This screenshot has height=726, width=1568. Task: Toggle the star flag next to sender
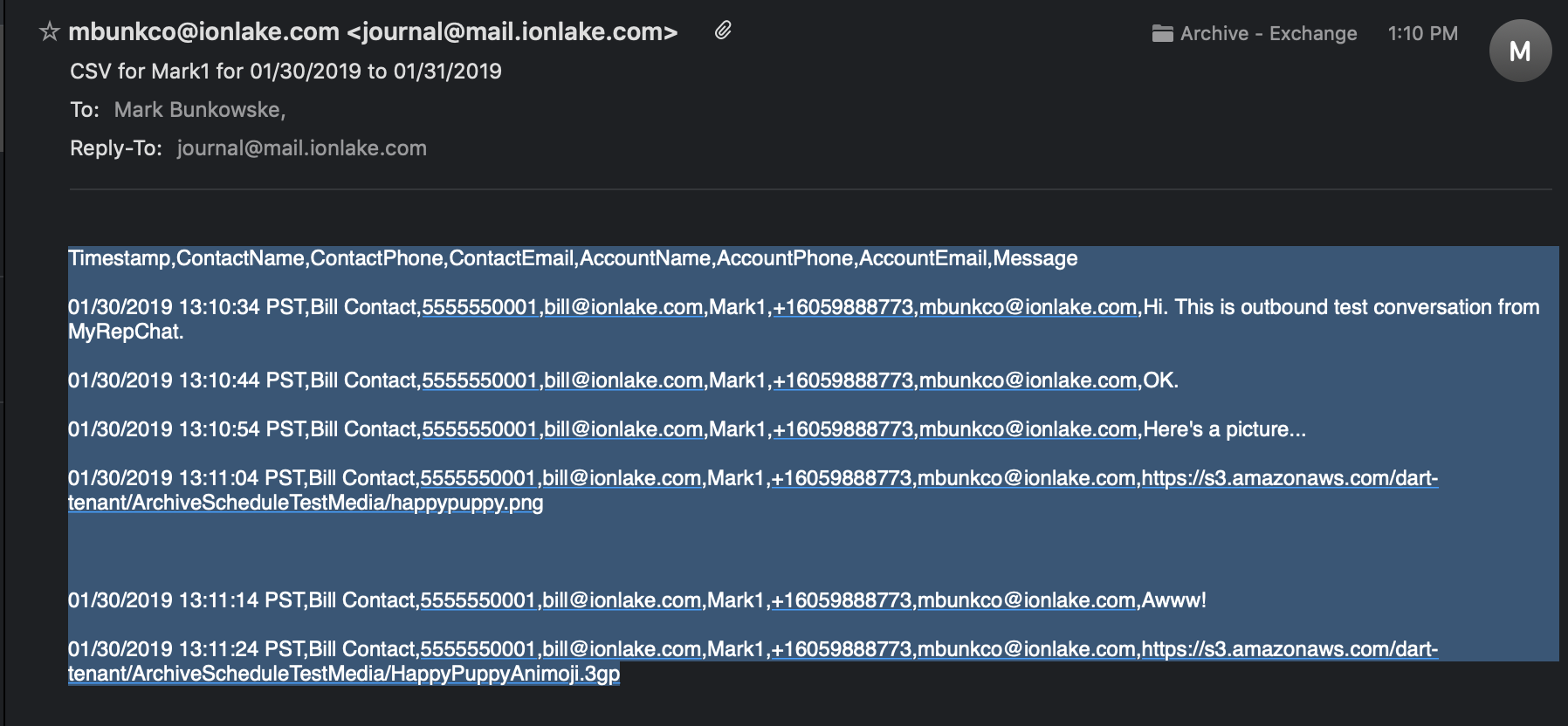tap(50, 32)
